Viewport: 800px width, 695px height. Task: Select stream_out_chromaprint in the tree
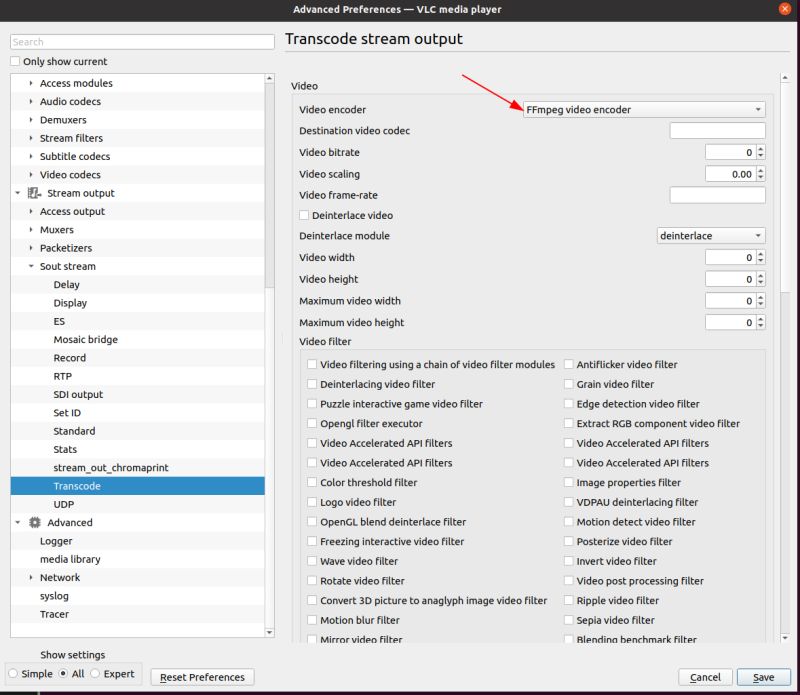click(x=111, y=467)
